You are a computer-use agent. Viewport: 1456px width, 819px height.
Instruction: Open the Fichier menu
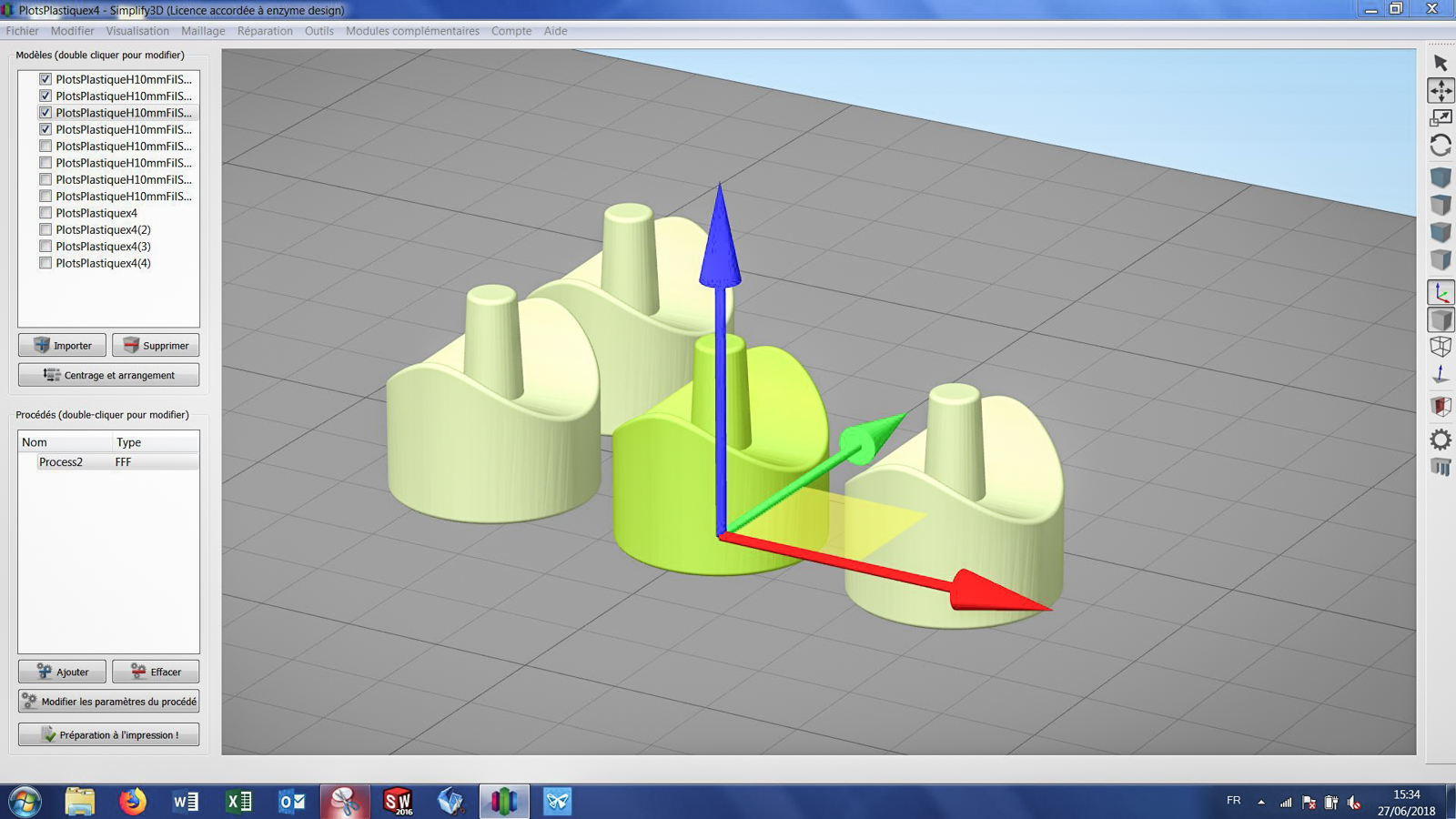coord(22,31)
